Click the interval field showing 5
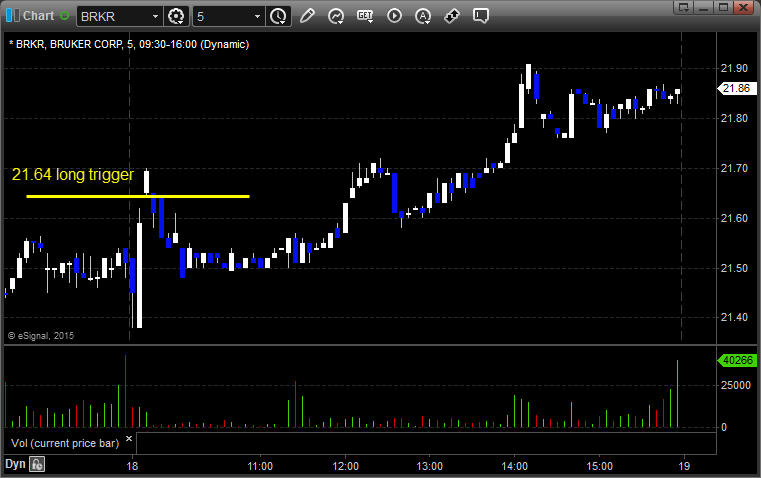This screenshot has height=478, width=761. click(x=222, y=16)
